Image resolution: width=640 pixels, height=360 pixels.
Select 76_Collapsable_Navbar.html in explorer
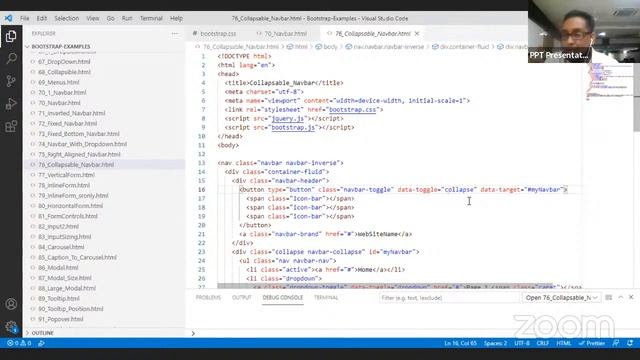pyautogui.click(x=76, y=164)
